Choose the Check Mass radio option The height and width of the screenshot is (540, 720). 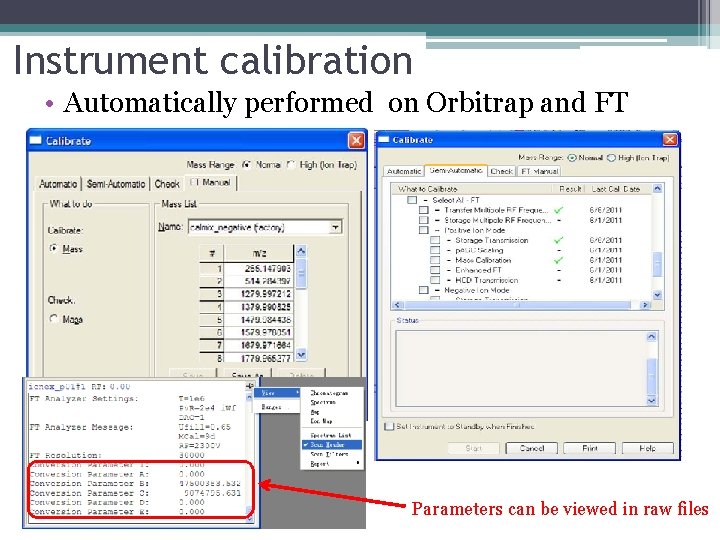[x=54, y=319]
